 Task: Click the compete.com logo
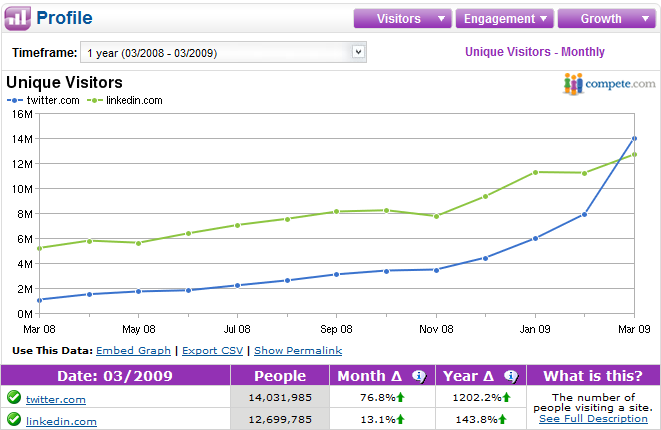tap(610, 83)
